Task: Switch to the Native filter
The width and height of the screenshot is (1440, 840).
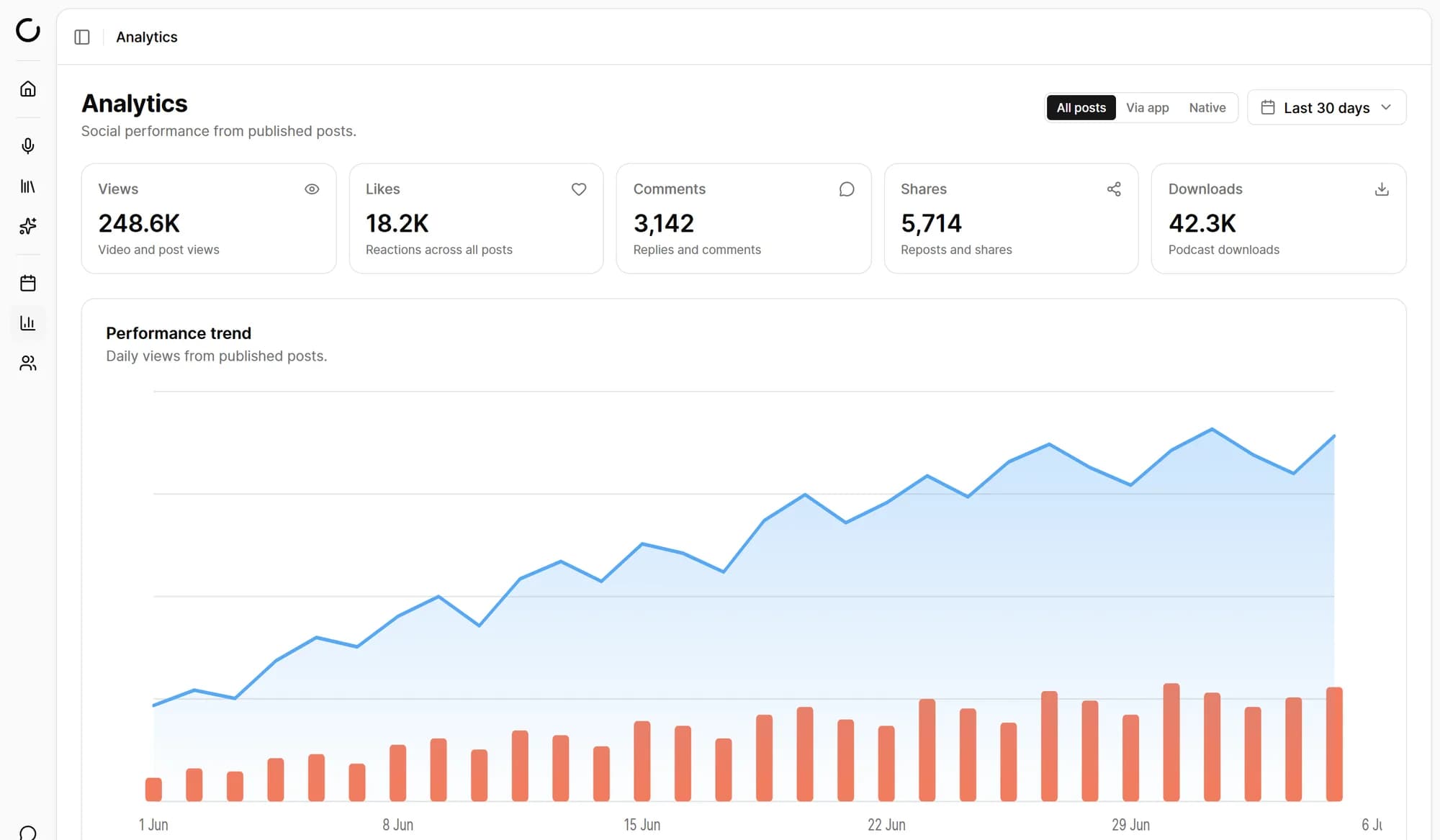Action: 1207,107
